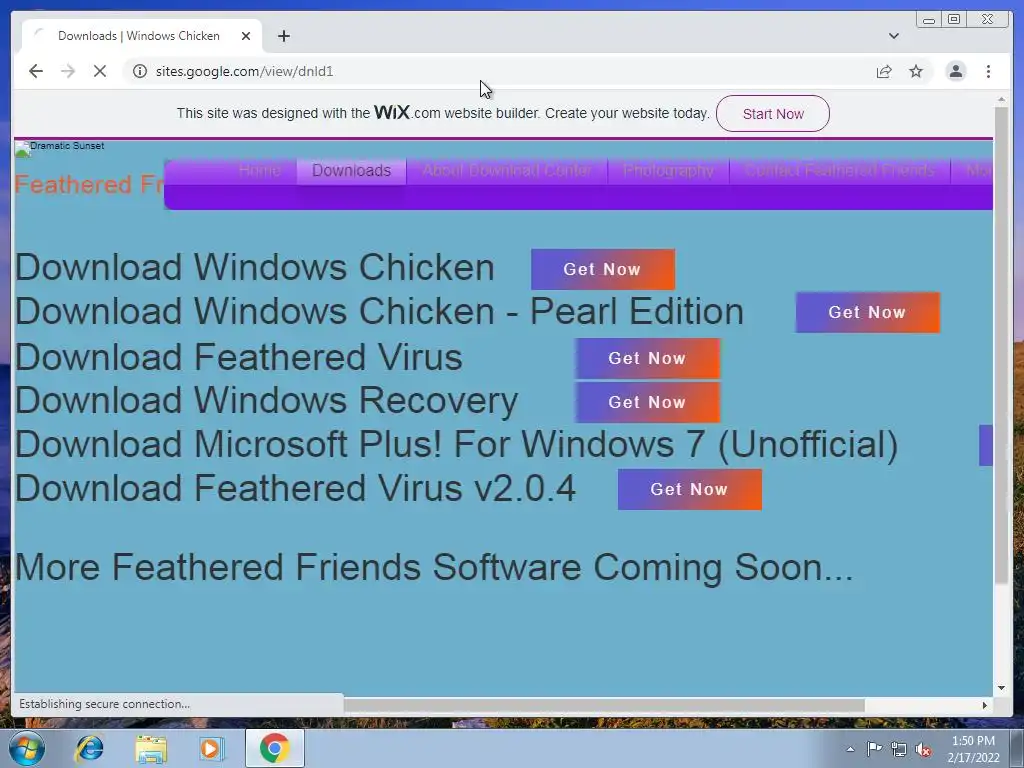Open the Windows Start menu
The image size is (1024, 768).
26,748
